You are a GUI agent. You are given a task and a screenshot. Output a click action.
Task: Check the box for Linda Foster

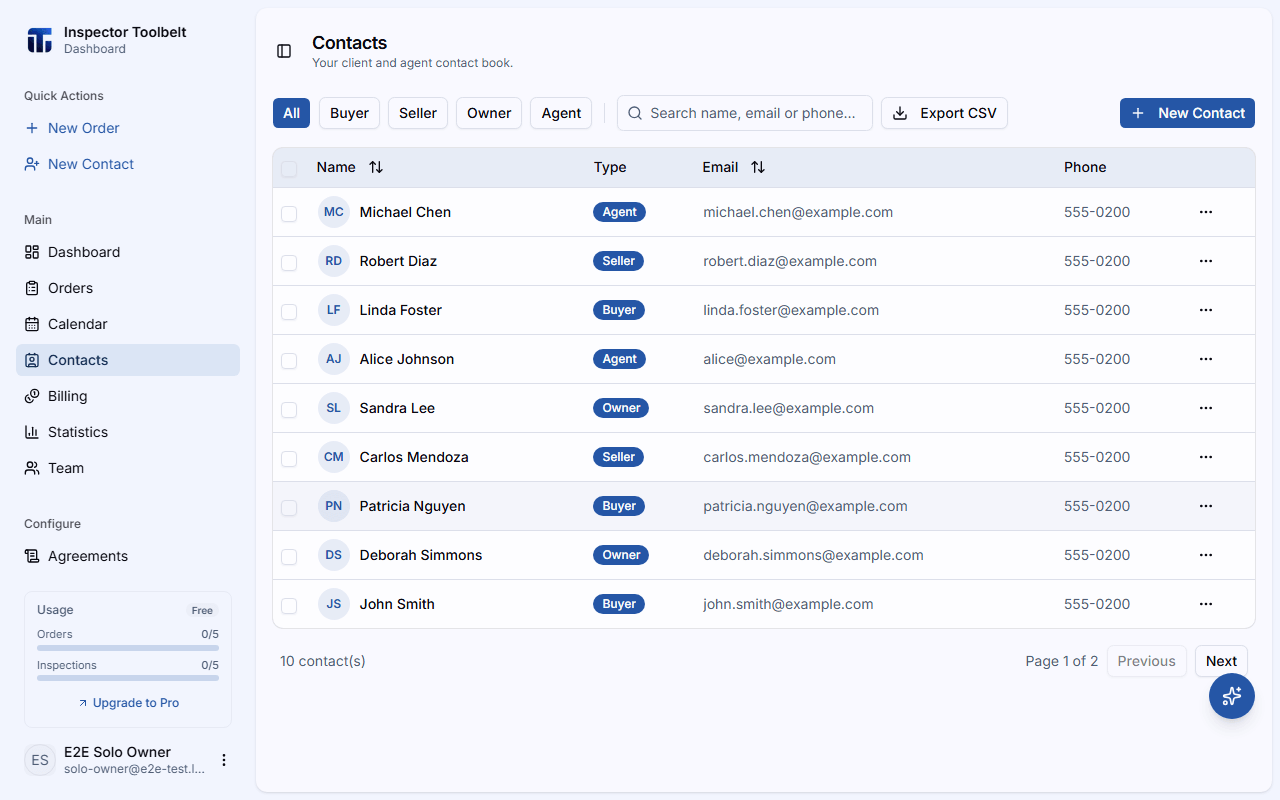pos(289,312)
